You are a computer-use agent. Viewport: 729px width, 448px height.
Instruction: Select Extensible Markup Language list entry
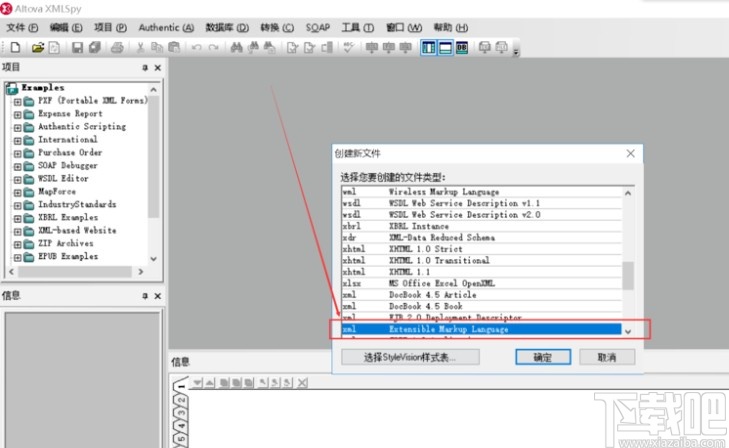pyautogui.click(x=481, y=329)
